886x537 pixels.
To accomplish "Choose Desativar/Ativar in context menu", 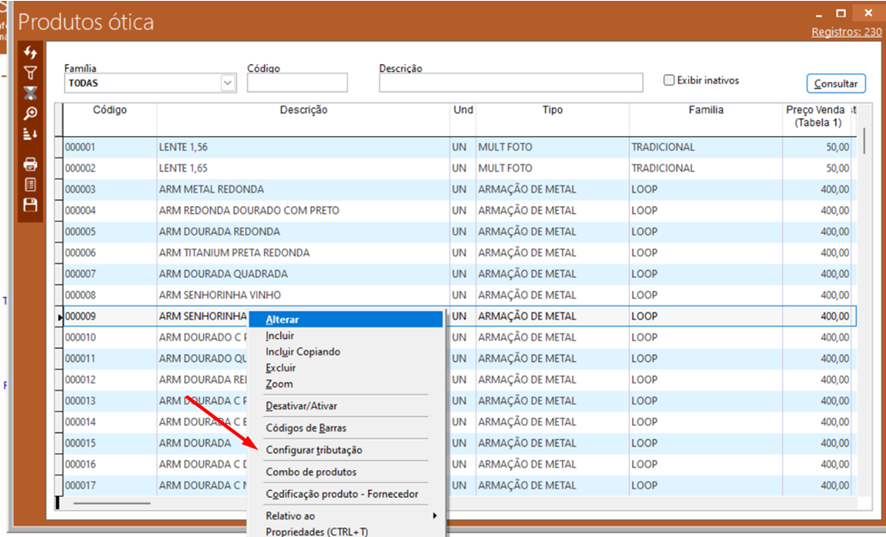I will click(300, 406).
